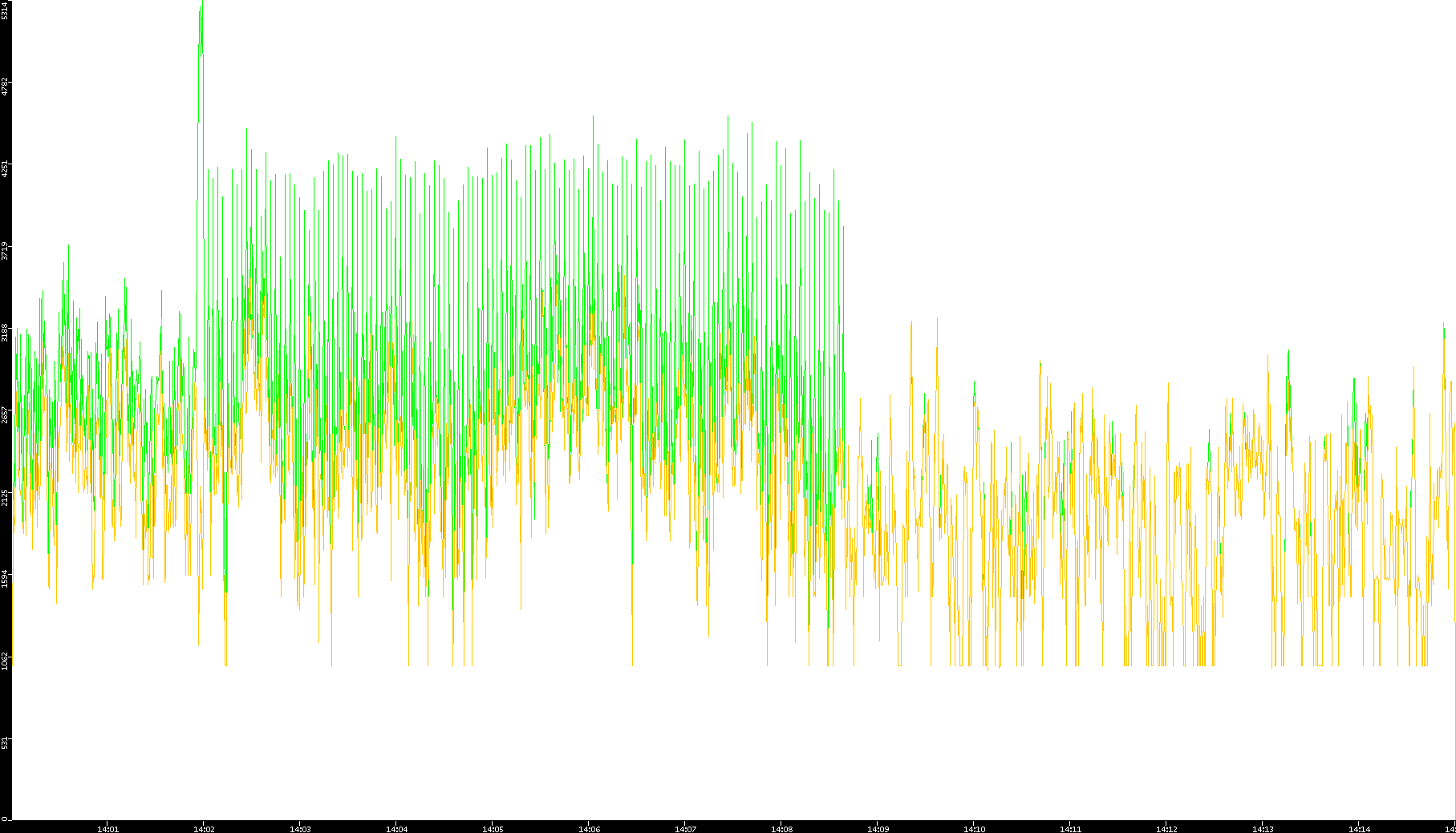Click the 14:11 time axis label
1456x833 pixels.
click(1070, 829)
